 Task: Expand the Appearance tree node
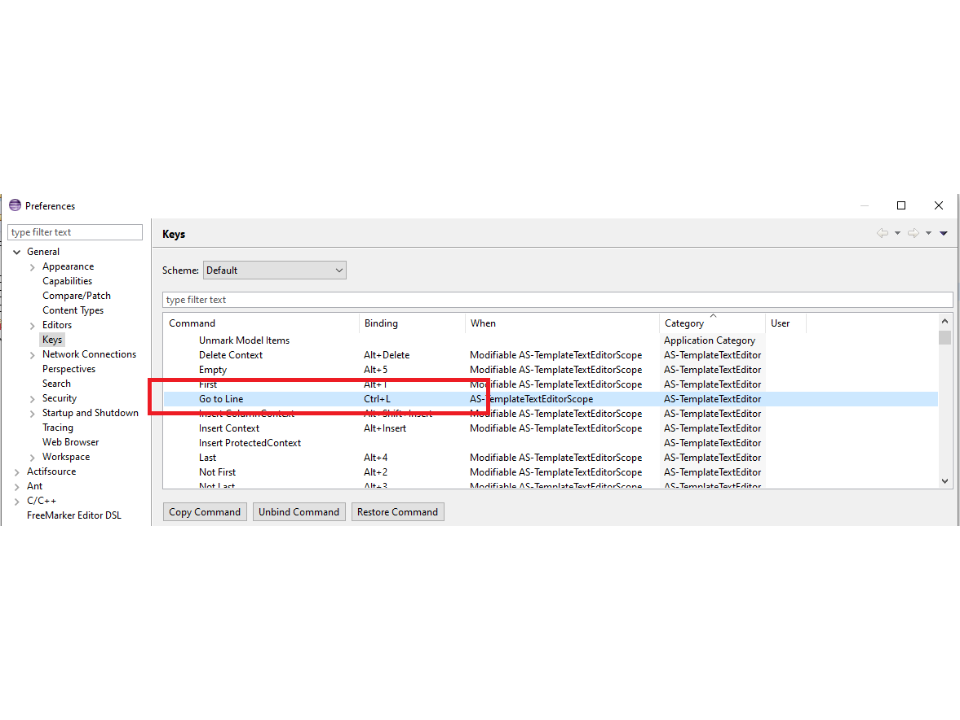click(x=32, y=267)
